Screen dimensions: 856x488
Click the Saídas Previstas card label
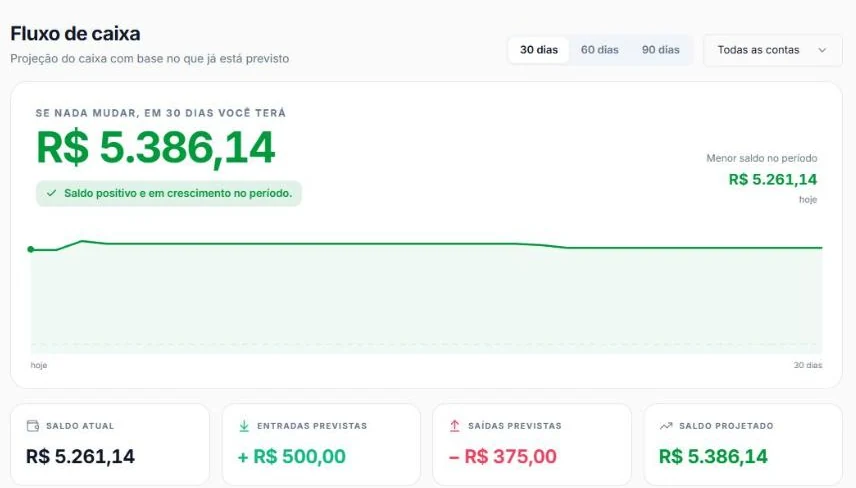coord(514,426)
